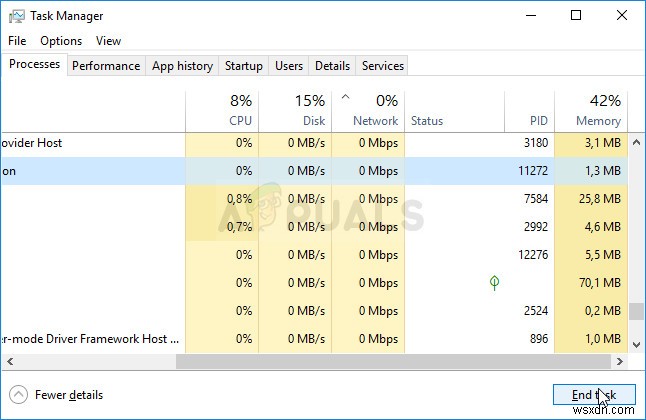Viewport: 646px width, 420px height.
Task: Go to the Details tab
Action: pyautogui.click(x=332, y=66)
